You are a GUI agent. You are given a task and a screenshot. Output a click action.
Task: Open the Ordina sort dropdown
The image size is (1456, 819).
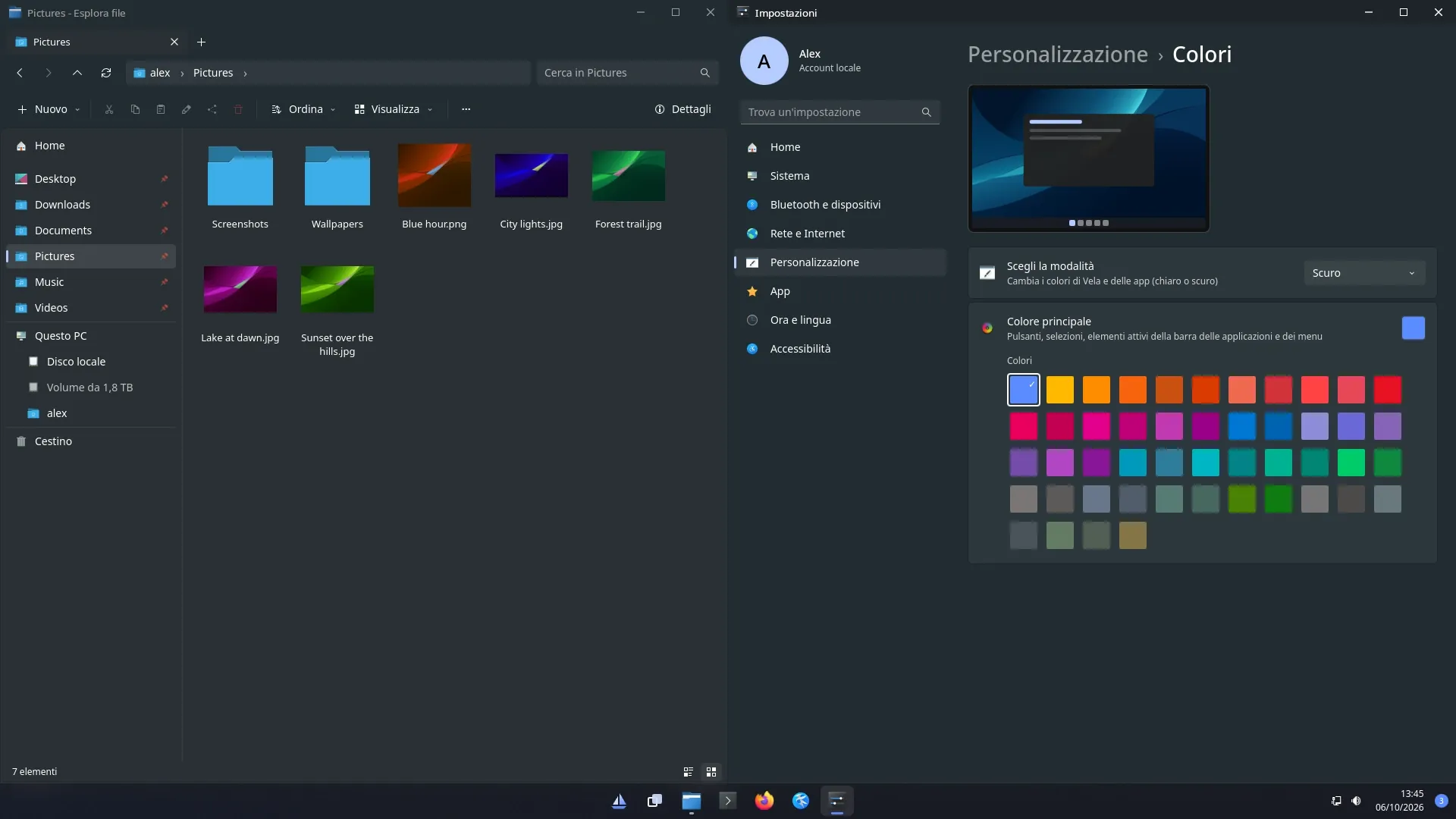[x=303, y=109]
